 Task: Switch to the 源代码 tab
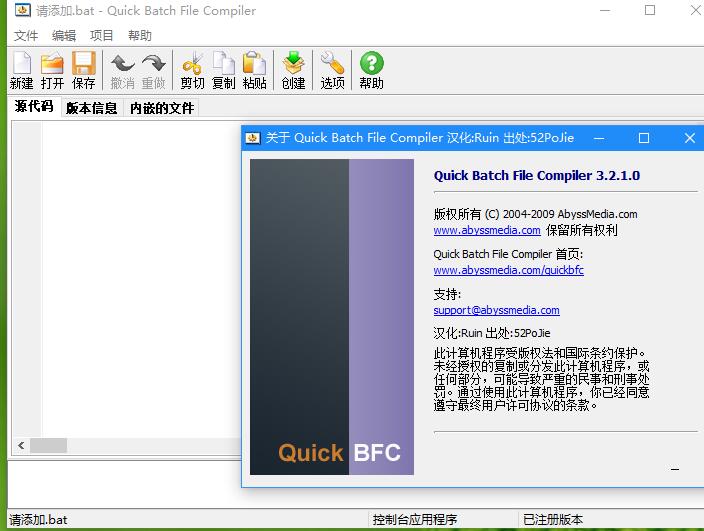pyautogui.click(x=34, y=106)
